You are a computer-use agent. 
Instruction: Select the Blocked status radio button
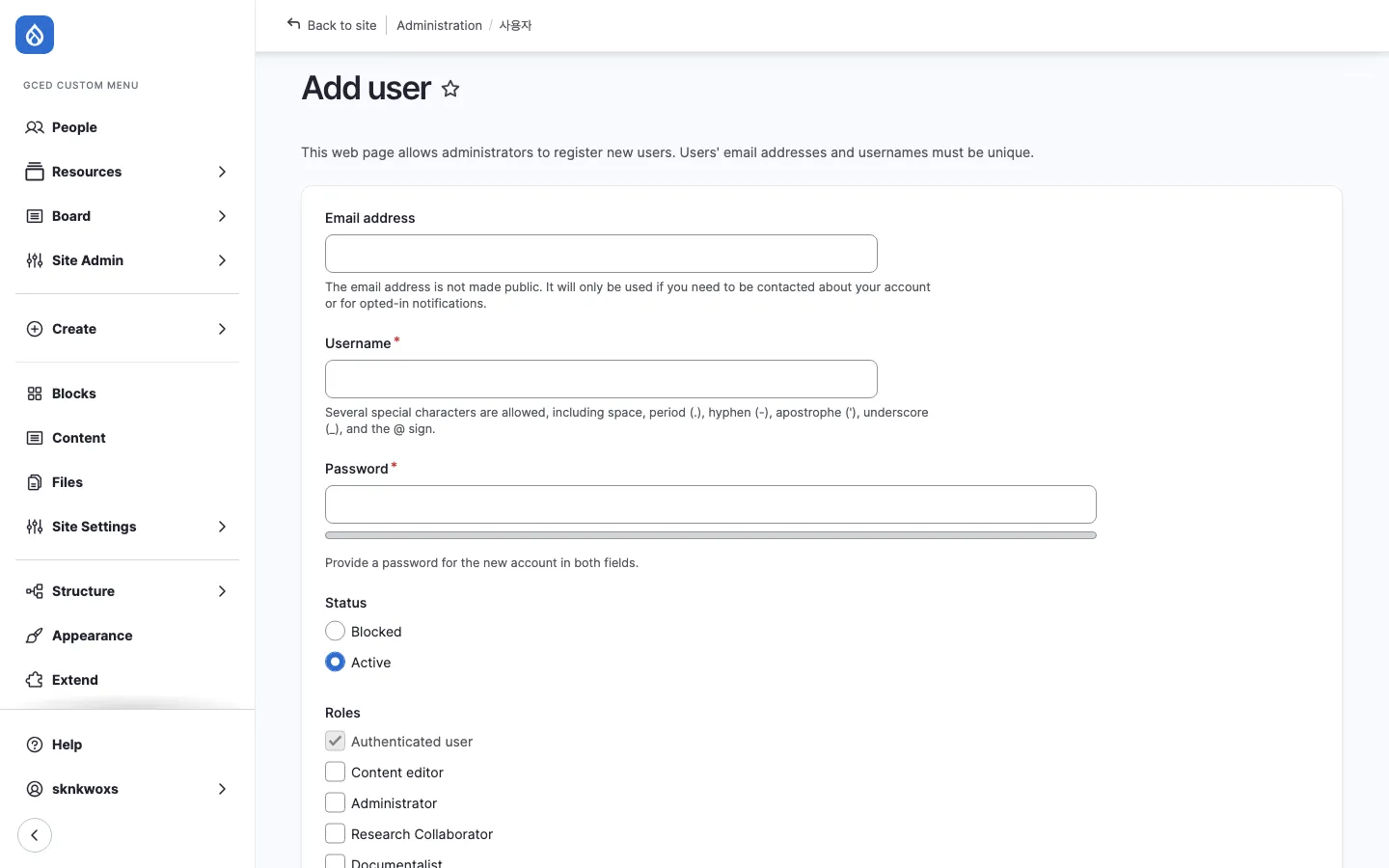pos(336,632)
